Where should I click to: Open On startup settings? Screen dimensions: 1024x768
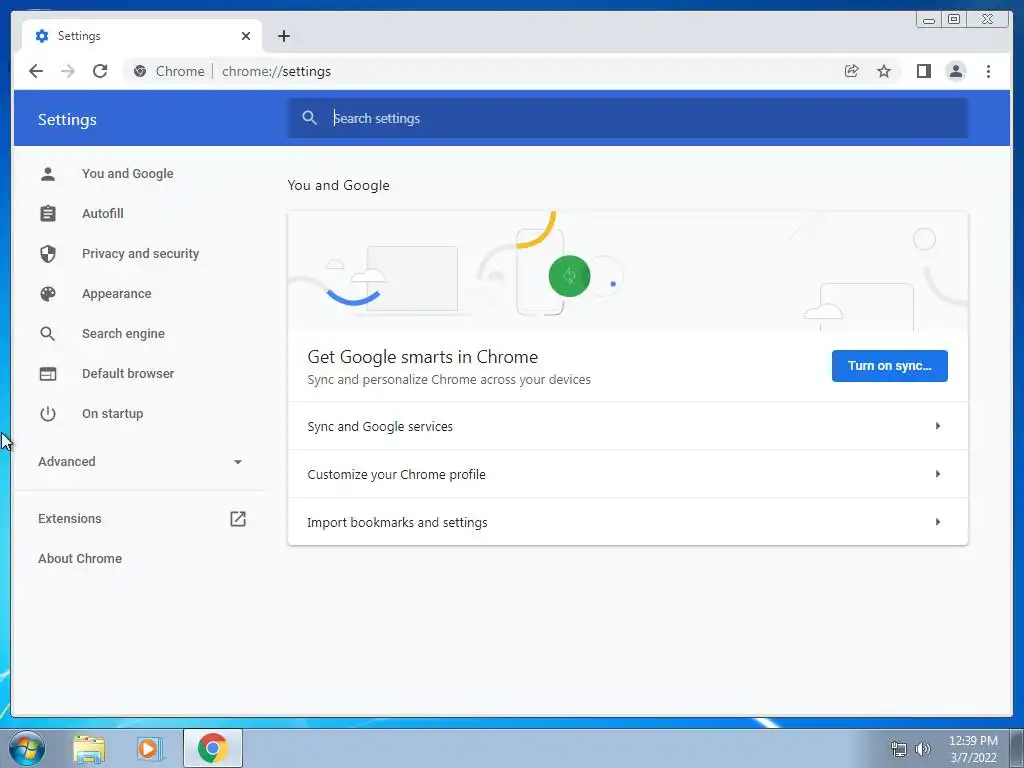click(x=112, y=413)
